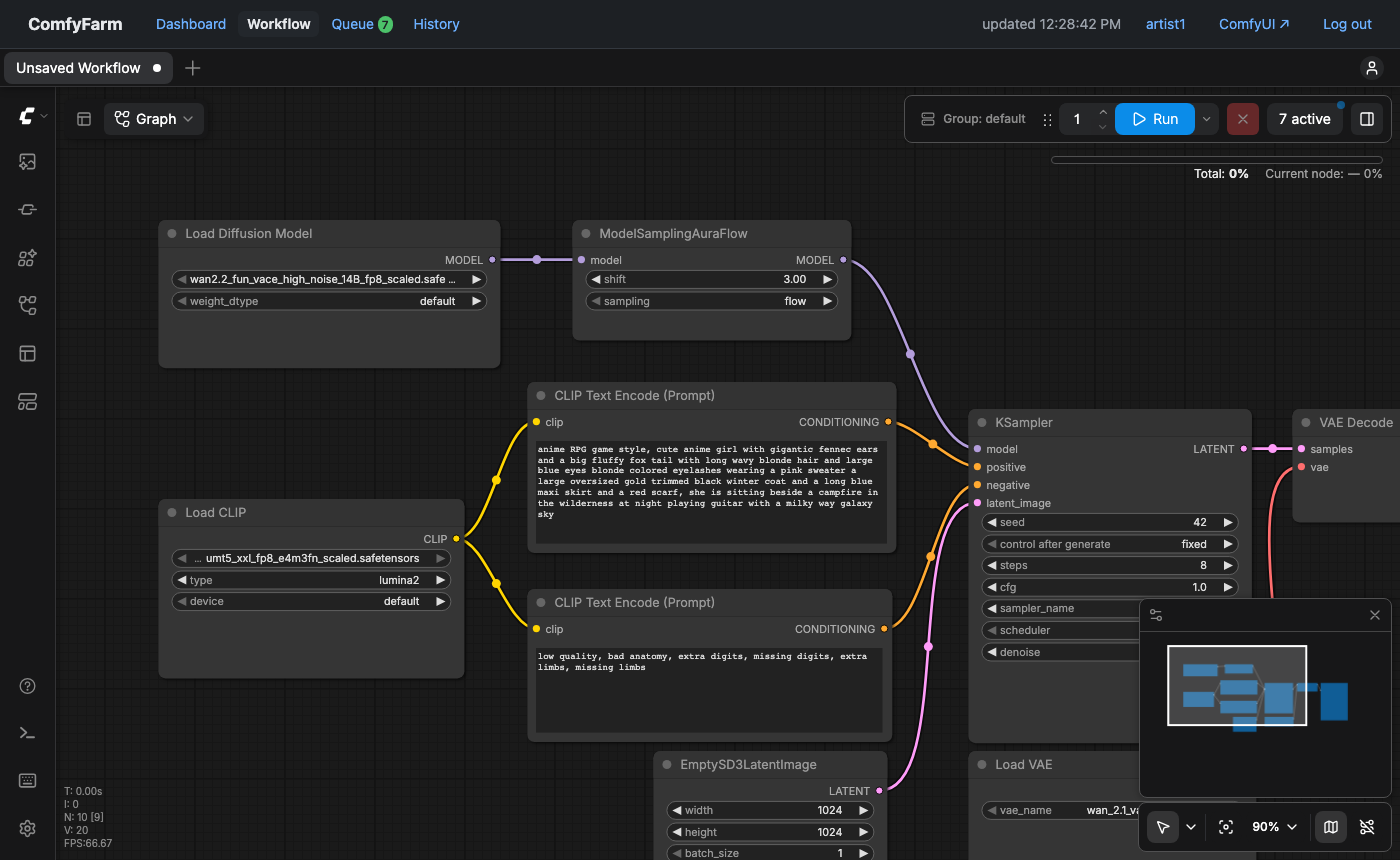Viewport: 1400px width, 860px height.
Task: Expand the Graph view dropdown
Action: pos(154,119)
